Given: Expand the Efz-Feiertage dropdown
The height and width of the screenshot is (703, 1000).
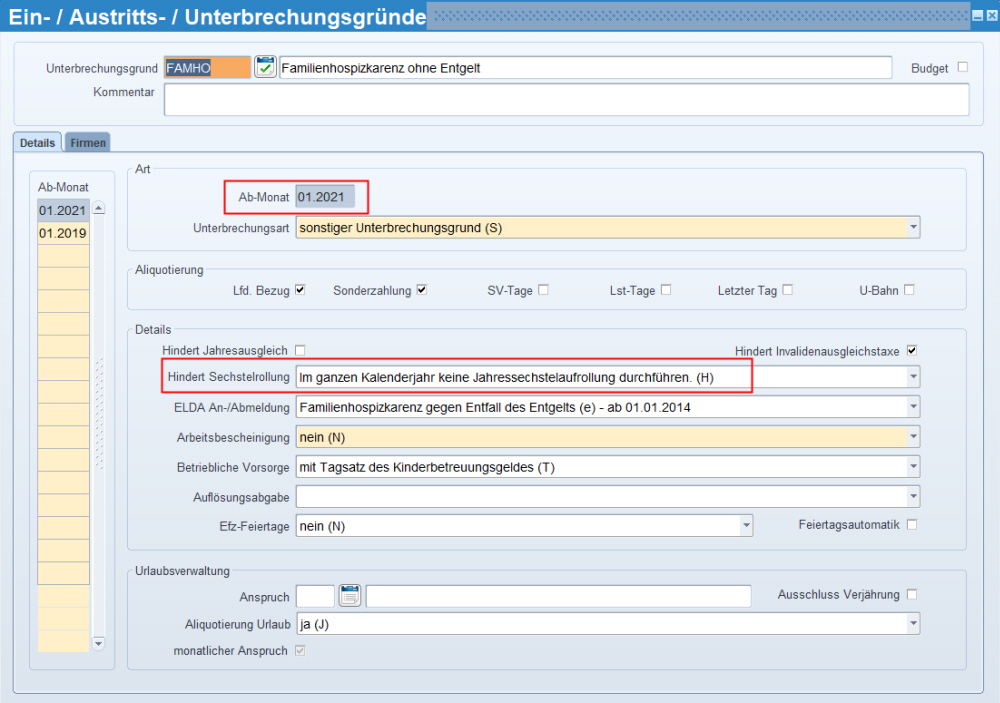Looking at the screenshot, I should 746,526.
